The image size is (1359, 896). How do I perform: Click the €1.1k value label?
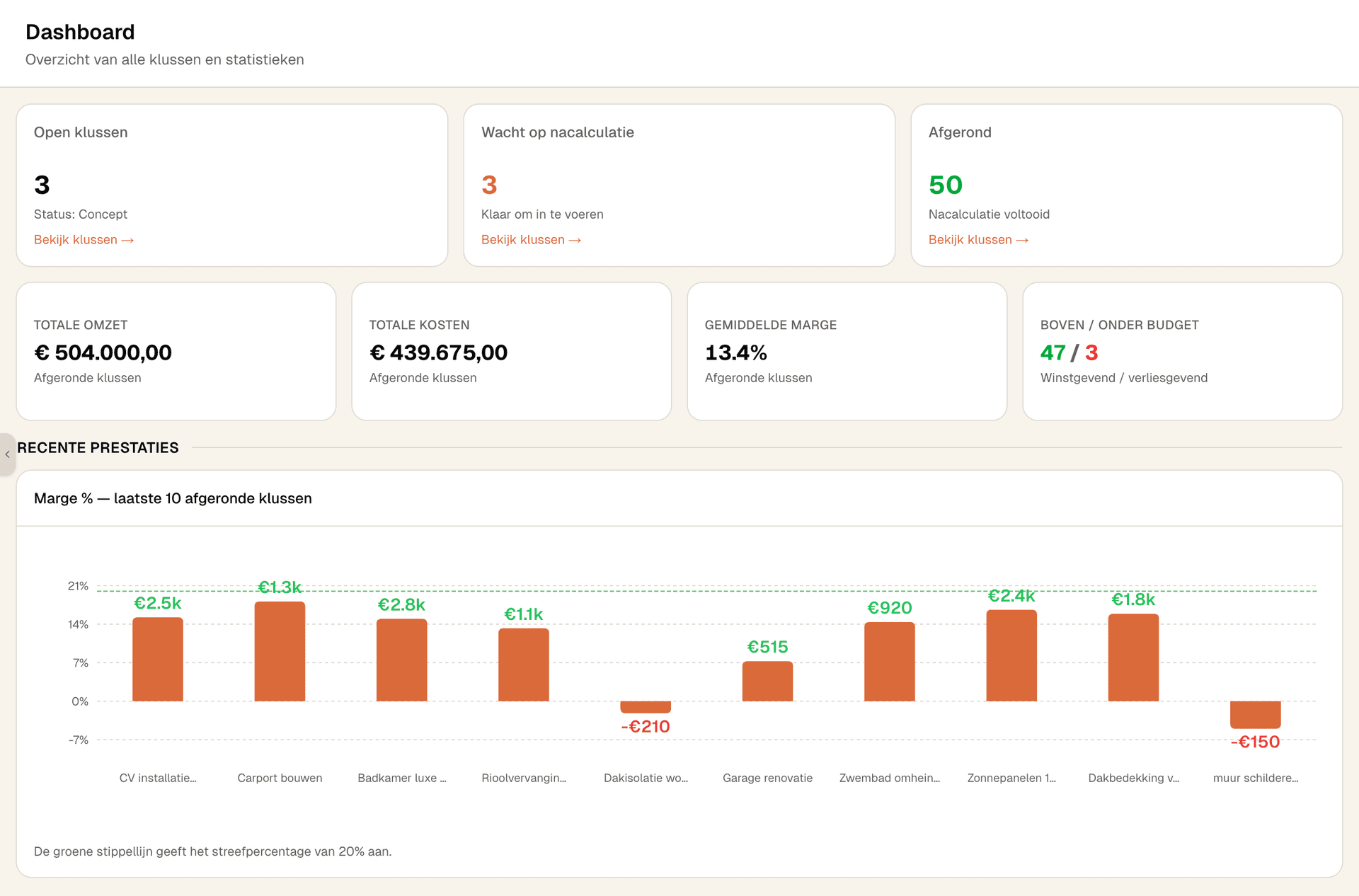[x=524, y=614]
